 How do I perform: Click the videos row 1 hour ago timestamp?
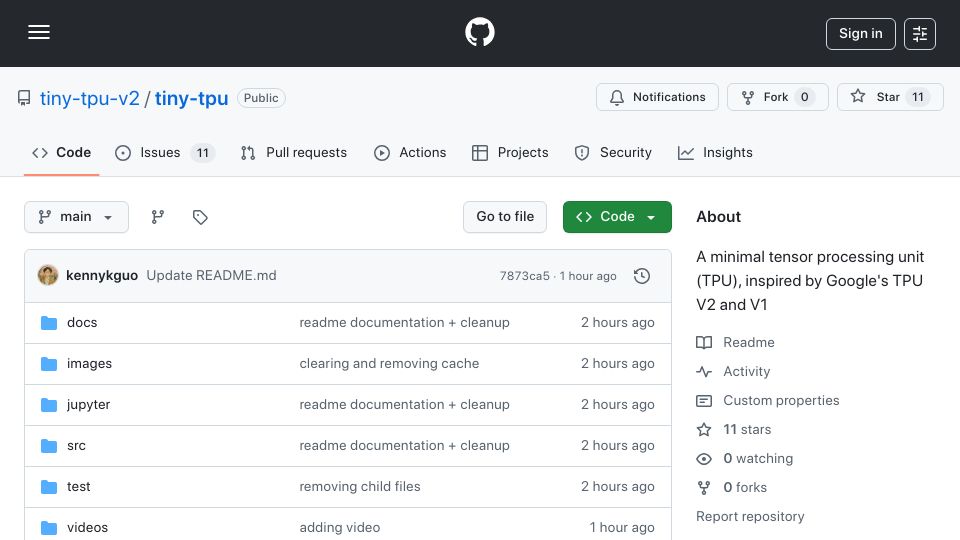click(x=622, y=528)
